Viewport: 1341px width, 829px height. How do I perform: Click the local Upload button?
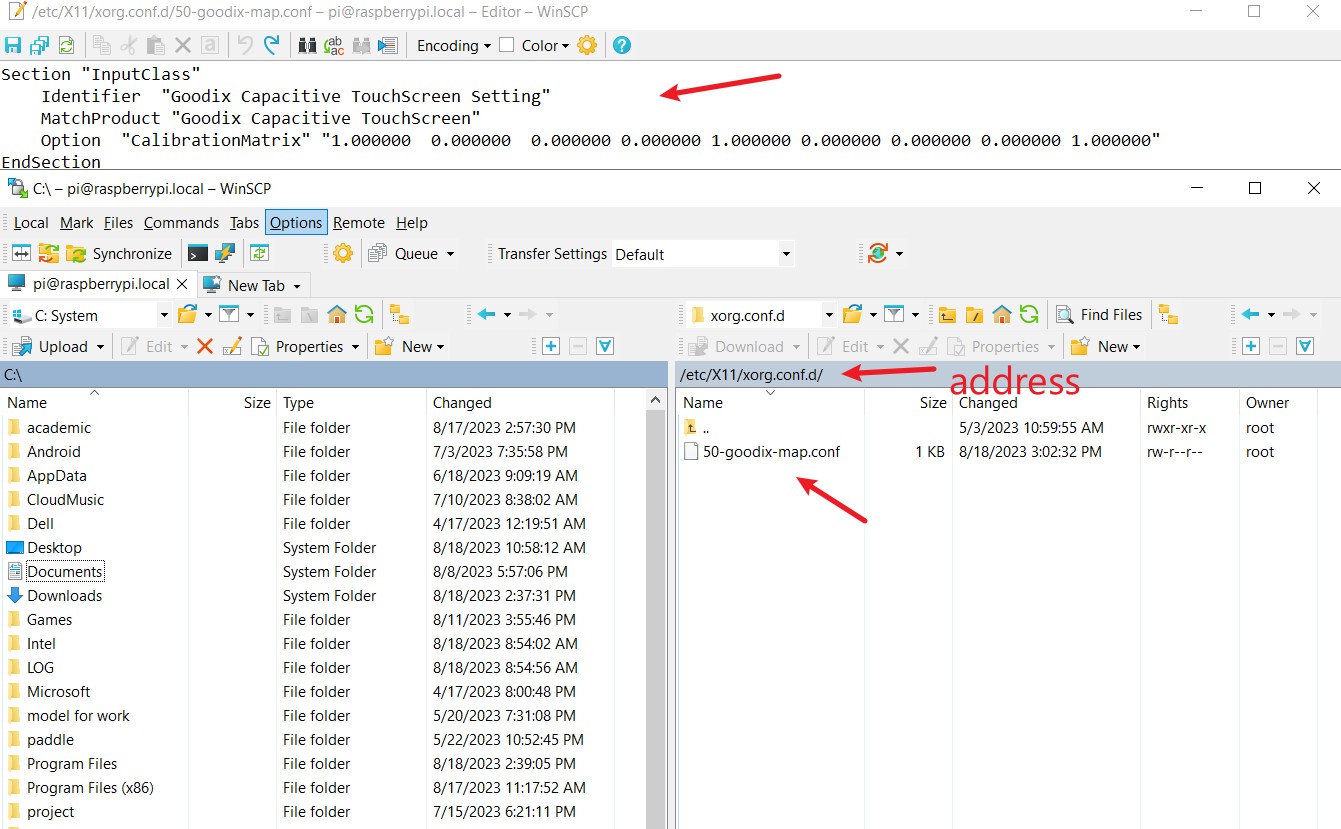(58, 346)
